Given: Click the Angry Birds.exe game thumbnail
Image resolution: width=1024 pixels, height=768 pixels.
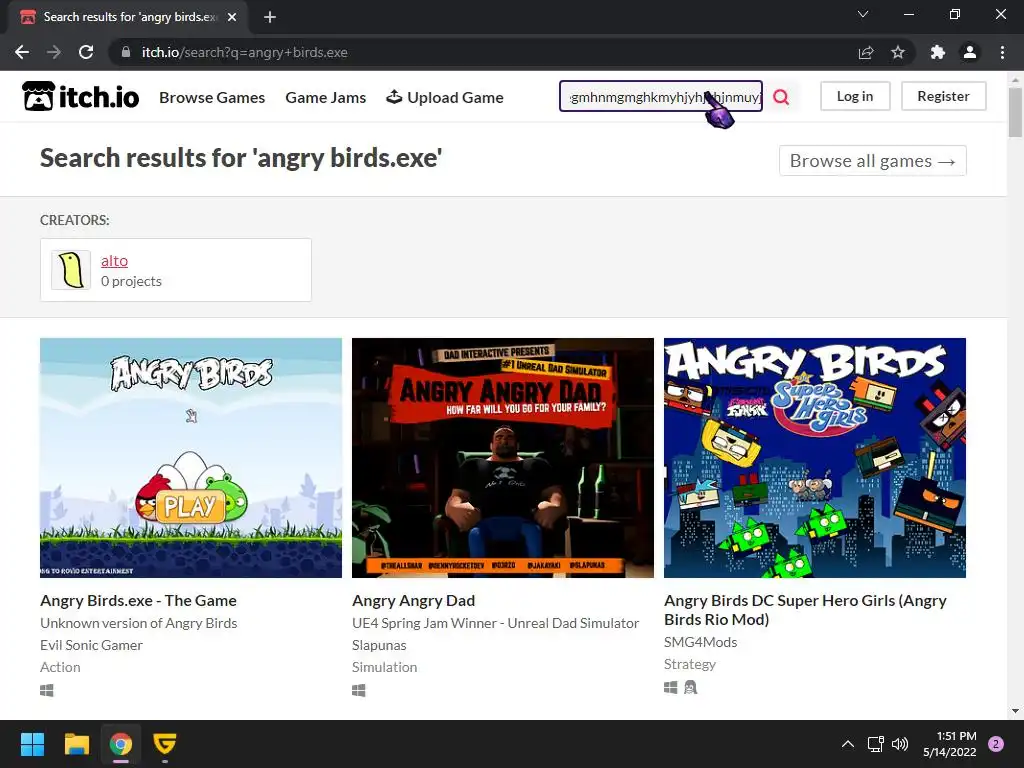Looking at the screenshot, I should point(191,458).
